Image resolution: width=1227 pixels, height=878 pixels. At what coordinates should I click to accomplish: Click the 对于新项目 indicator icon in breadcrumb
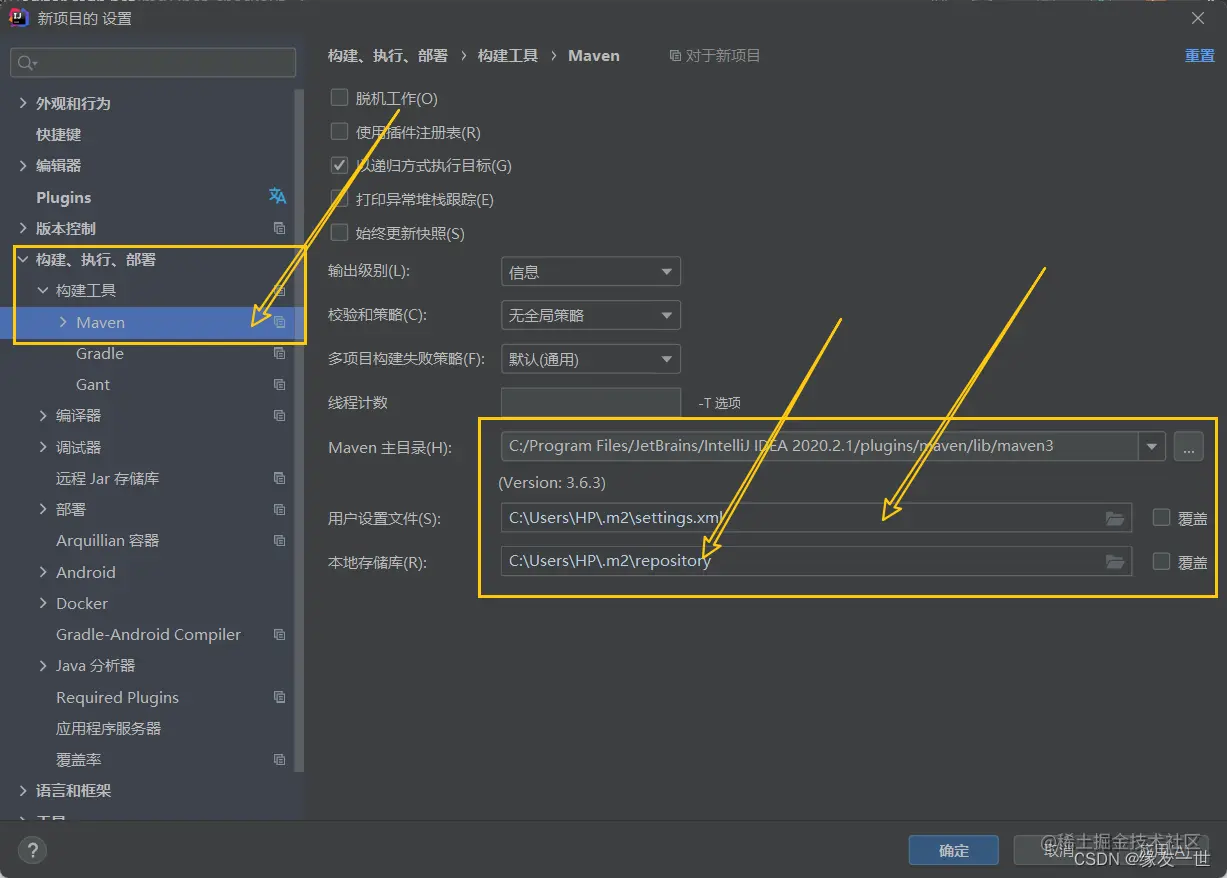coord(675,56)
